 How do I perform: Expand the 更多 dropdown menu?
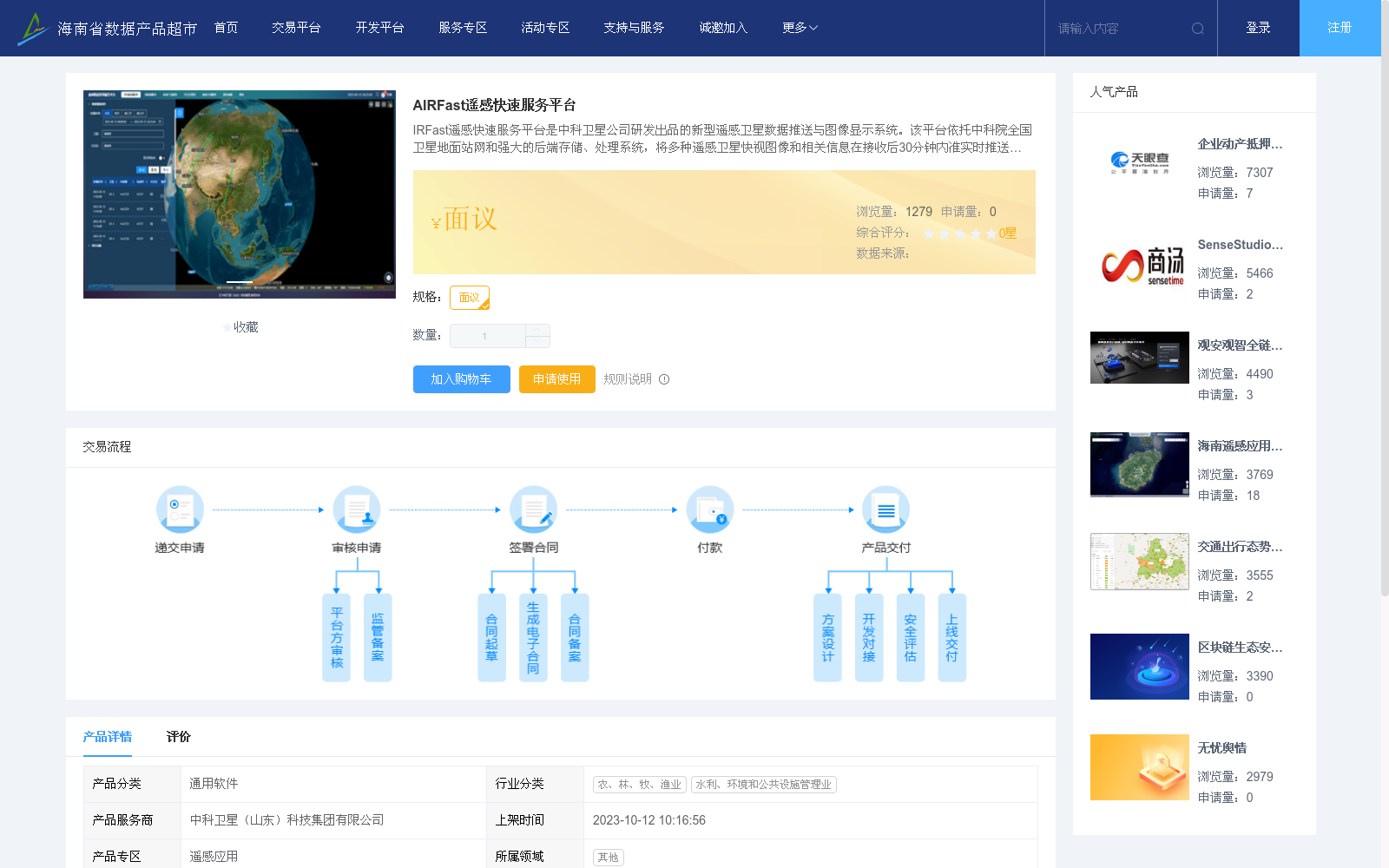pos(800,28)
